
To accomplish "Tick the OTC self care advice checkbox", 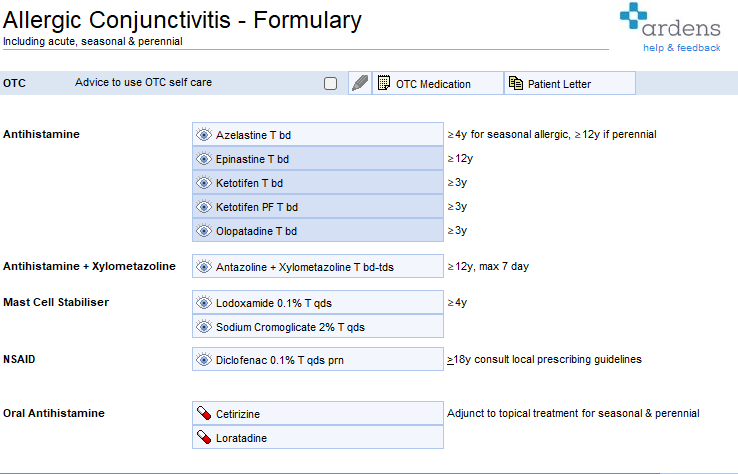I will pos(331,84).
